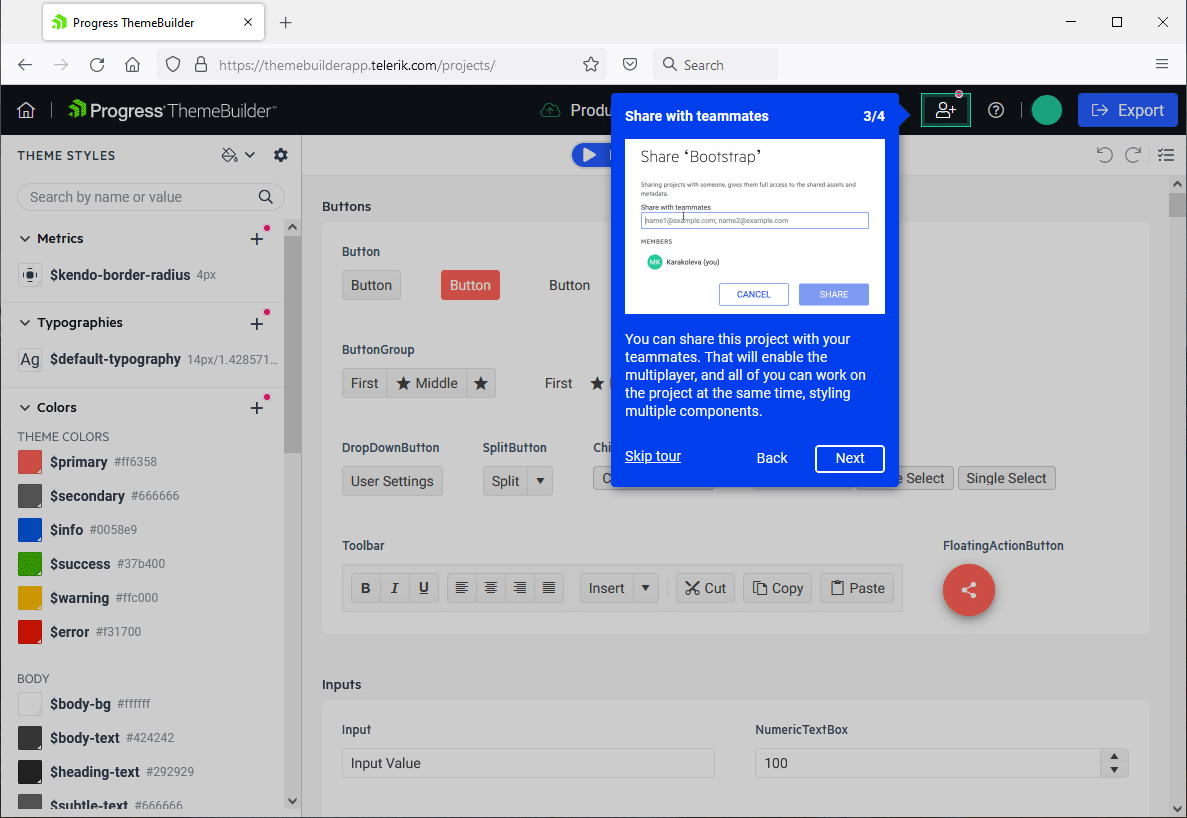Image resolution: width=1187 pixels, height=818 pixels.
Task: Toggle underline formatting in the Toolbar preview
Action: pyautogui.click(x=424, y=588)
